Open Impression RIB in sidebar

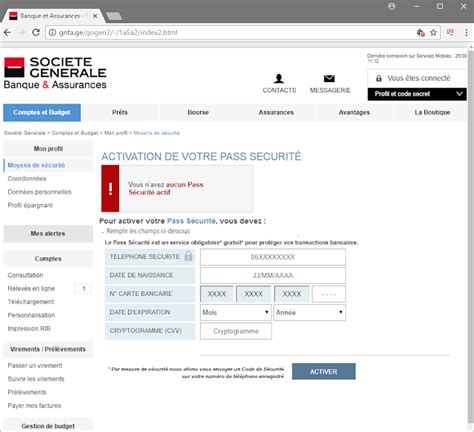29,329
